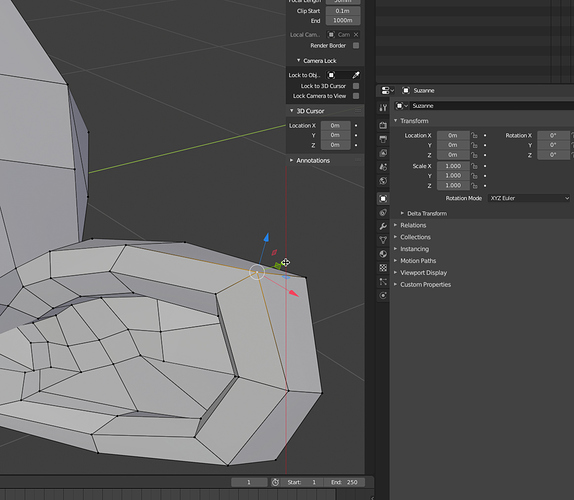Viewport: 574px width, 500px height.
Task: Expand the Annotations panel
Action: [x=310, y=161]
